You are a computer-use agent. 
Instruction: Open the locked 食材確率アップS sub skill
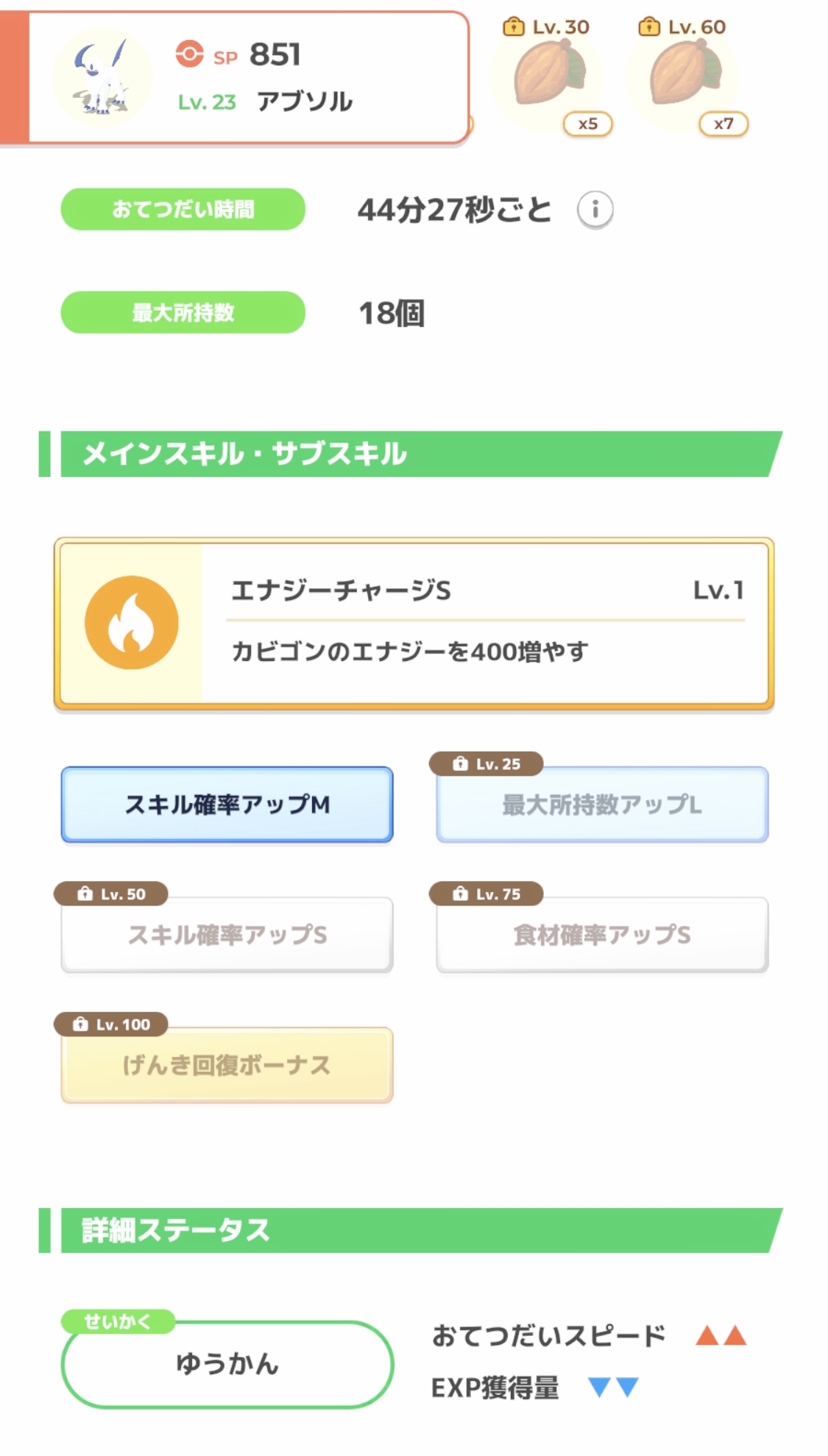click(602, 935)
